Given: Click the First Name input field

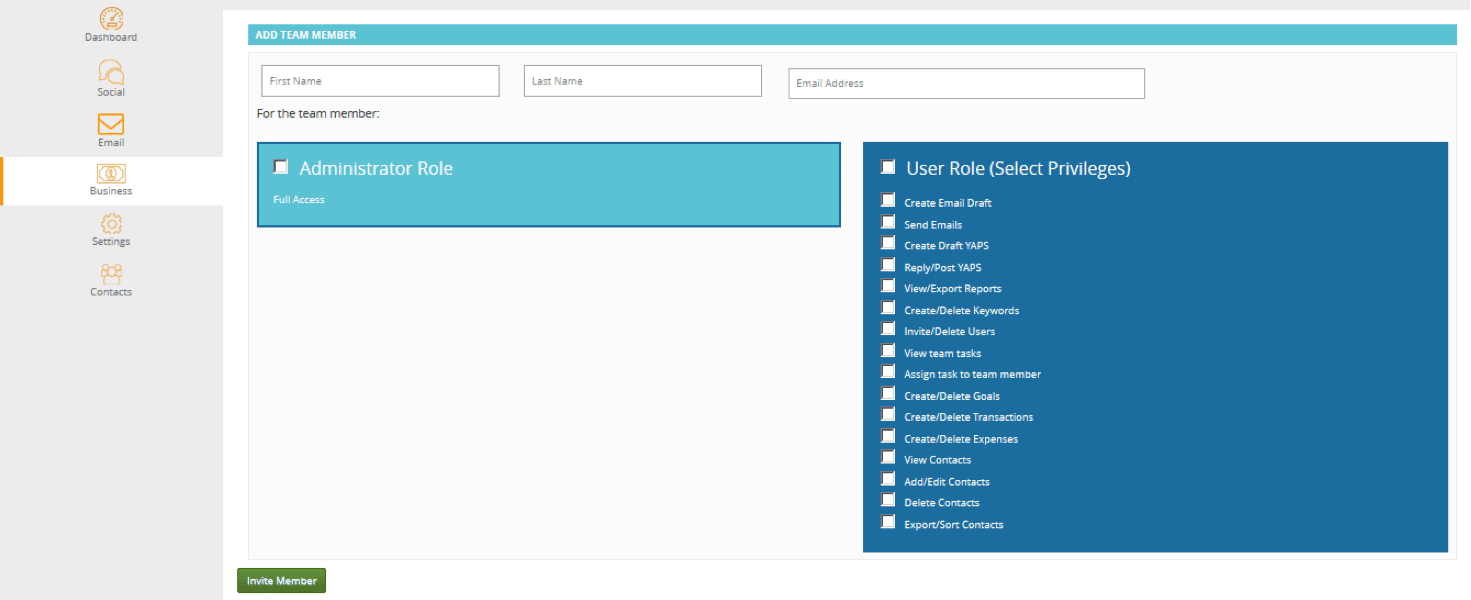Looking at the screenshot, I should click(x=380, y=81).
